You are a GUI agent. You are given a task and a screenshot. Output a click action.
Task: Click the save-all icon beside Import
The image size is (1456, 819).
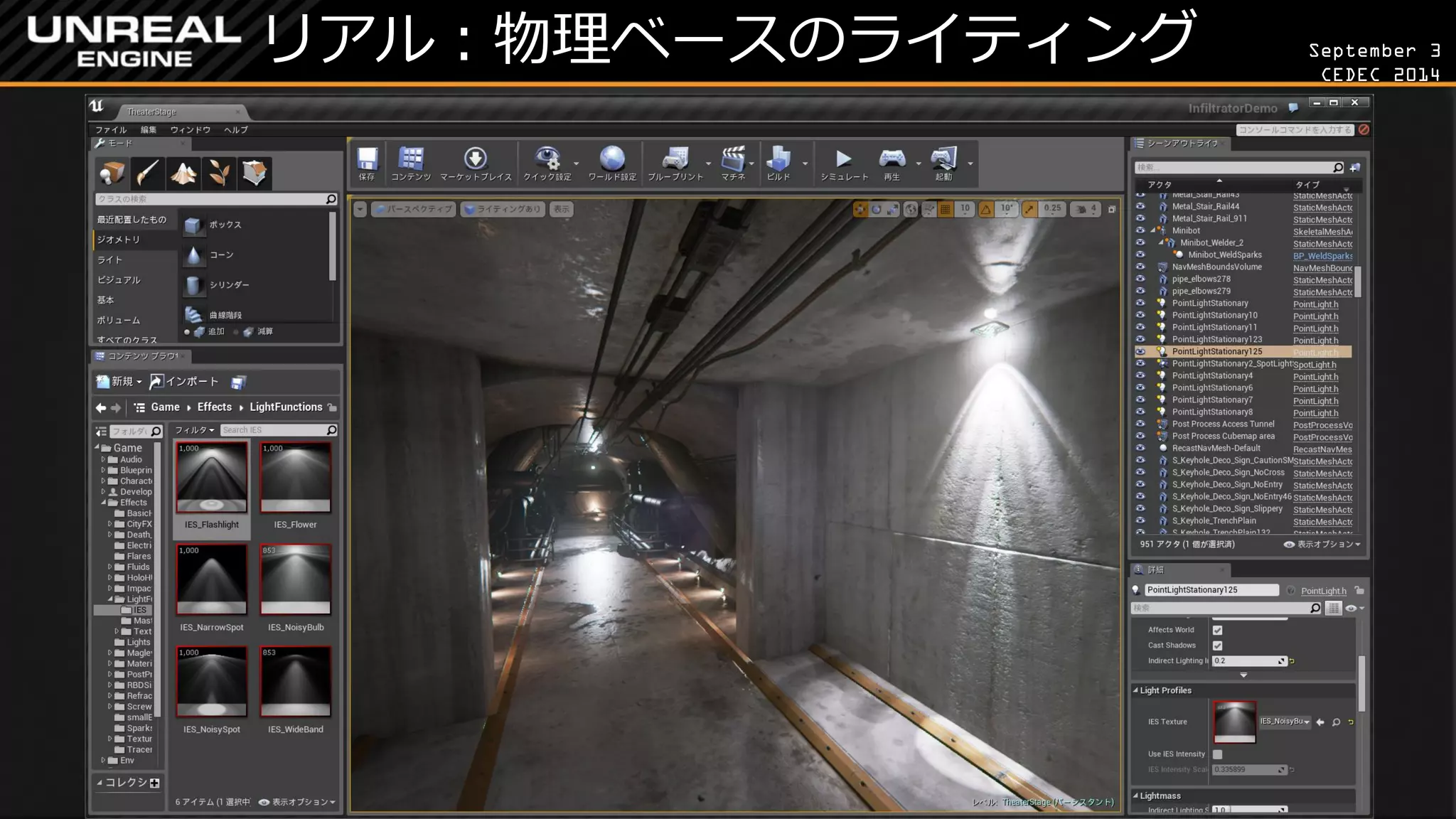(x=238, y=382)
